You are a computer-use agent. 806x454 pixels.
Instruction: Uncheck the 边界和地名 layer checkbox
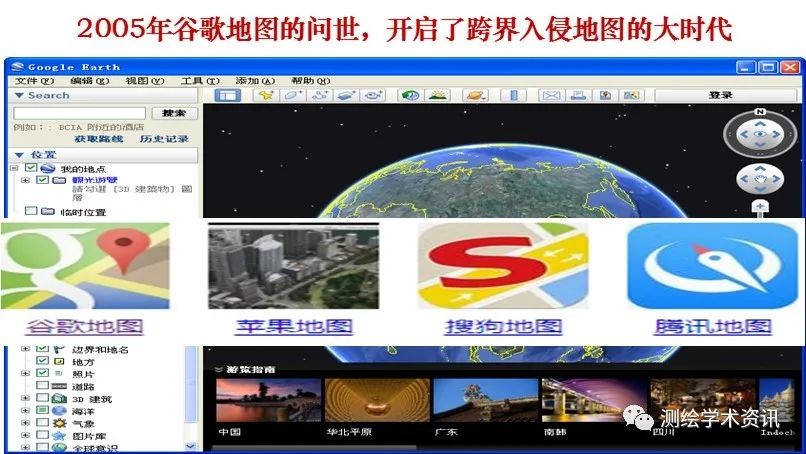click(x=43, y=349)
